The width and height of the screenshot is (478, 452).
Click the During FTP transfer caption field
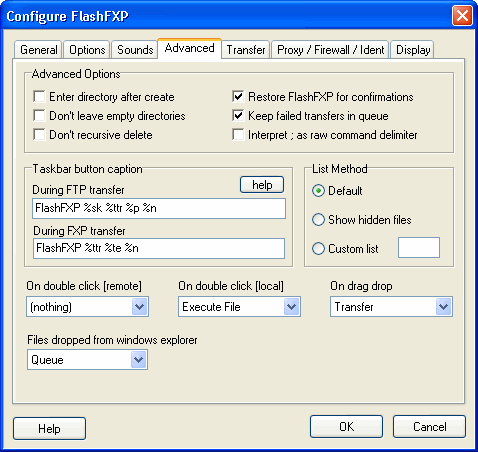point(159,208)
